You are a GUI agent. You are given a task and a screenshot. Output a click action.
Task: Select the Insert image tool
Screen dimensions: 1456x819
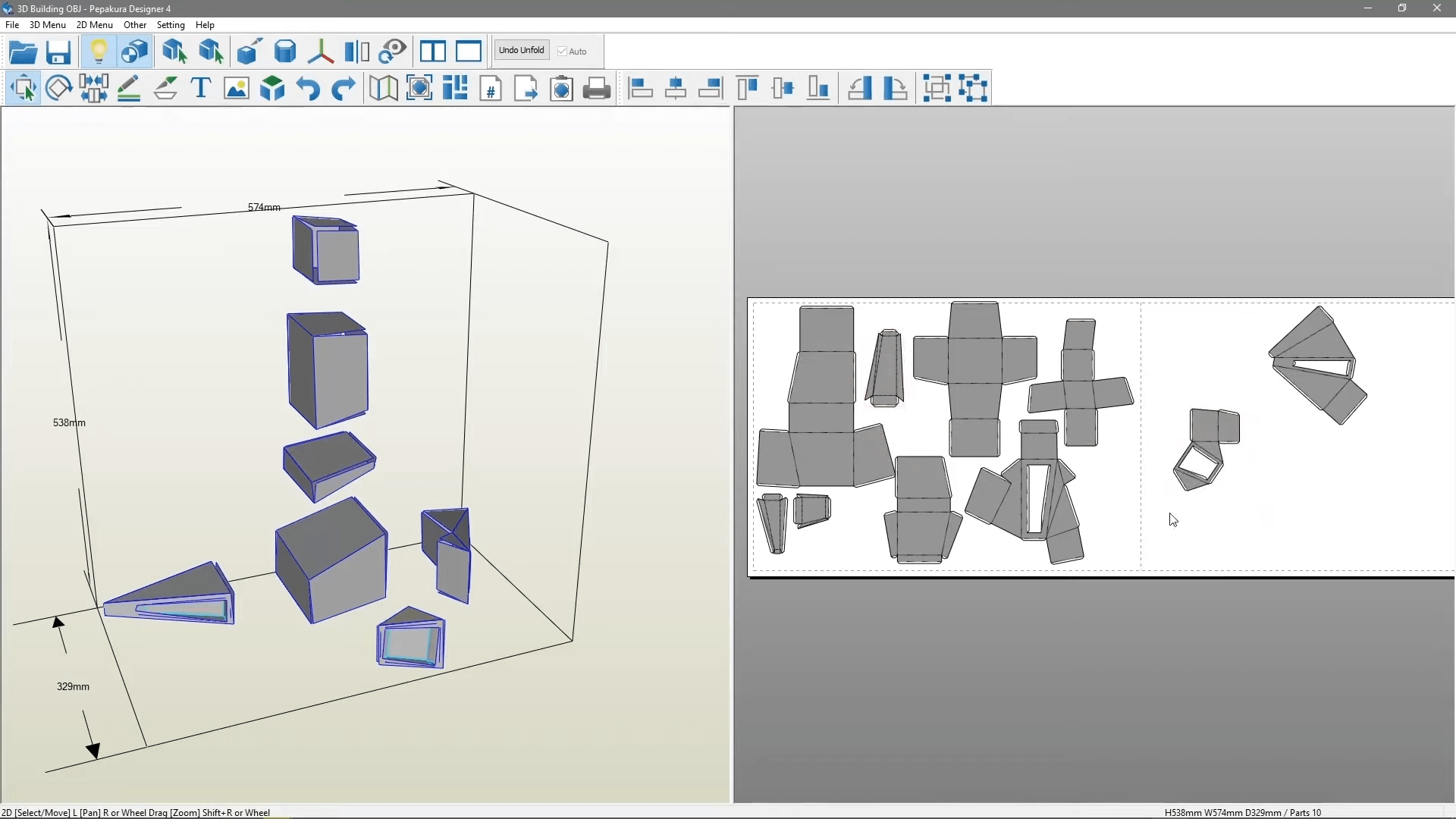pyautogui.click(x=237, y=88)
